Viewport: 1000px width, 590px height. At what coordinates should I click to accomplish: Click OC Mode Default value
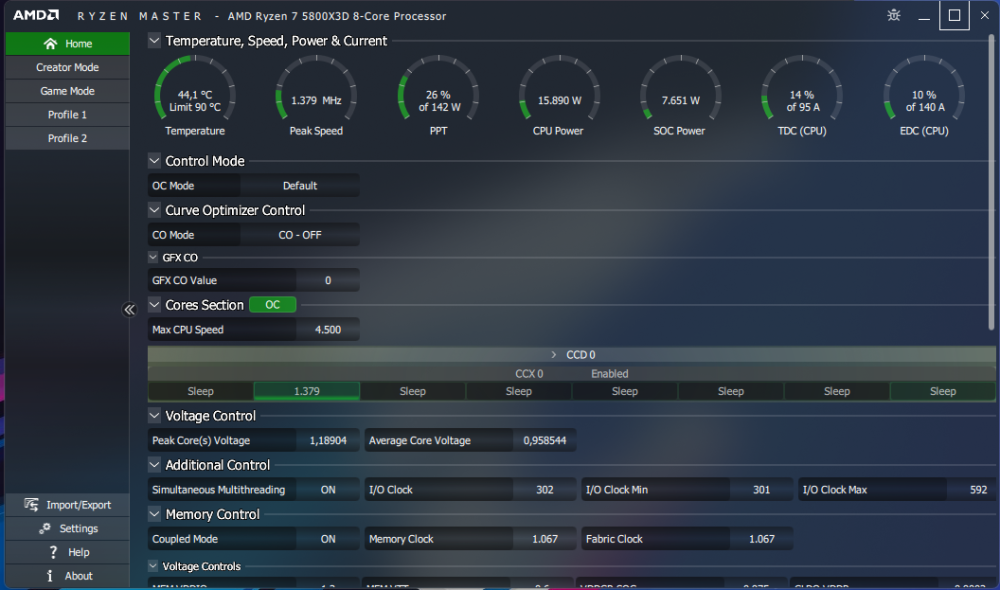click(x=300, y=186)
